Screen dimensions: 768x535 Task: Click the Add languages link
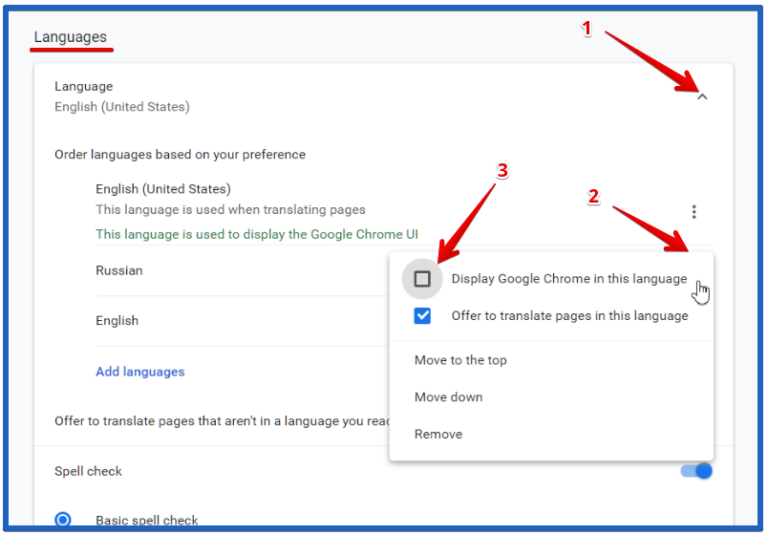click(x=140, y=372)
